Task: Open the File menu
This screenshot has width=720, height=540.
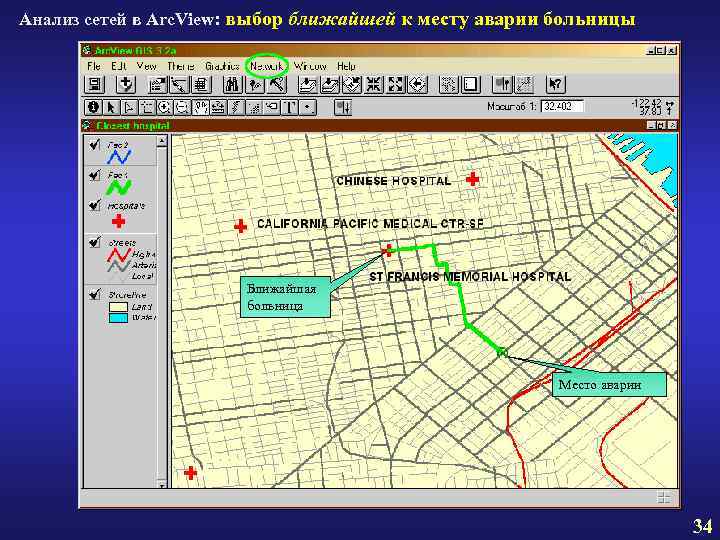Action: 94,66
